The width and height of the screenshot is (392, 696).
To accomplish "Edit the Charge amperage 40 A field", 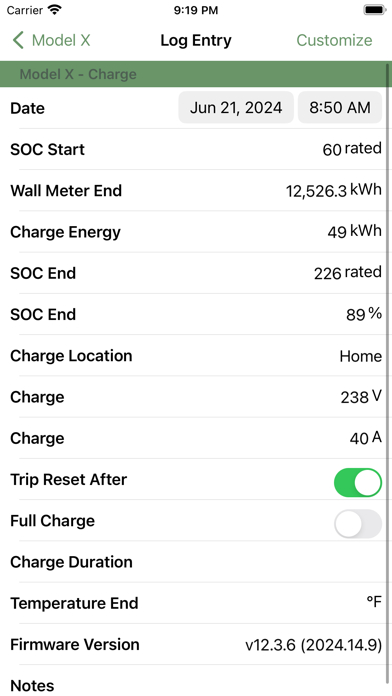I will (x=365, y=438).
